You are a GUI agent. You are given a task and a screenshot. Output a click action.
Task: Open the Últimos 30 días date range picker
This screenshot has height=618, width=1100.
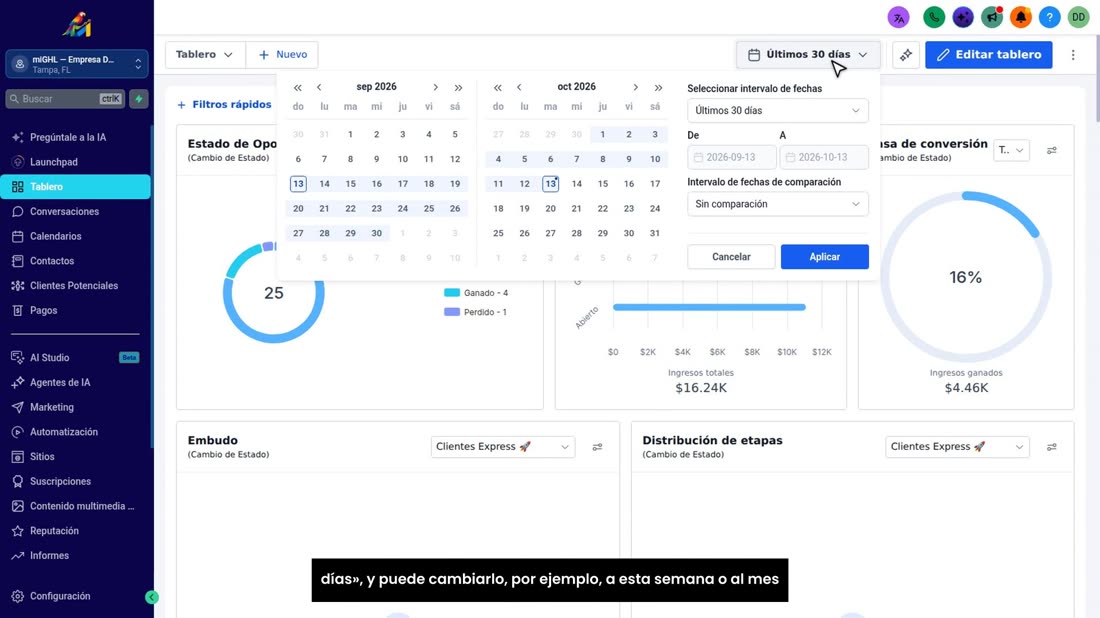point(807,55)
